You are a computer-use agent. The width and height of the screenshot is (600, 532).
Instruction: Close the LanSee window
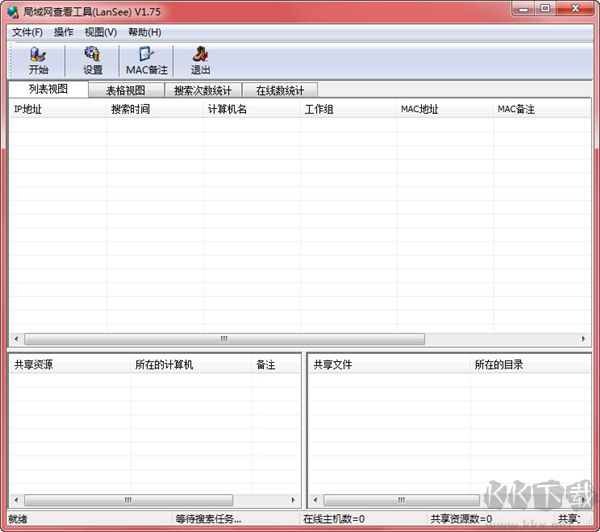(575, 8)
